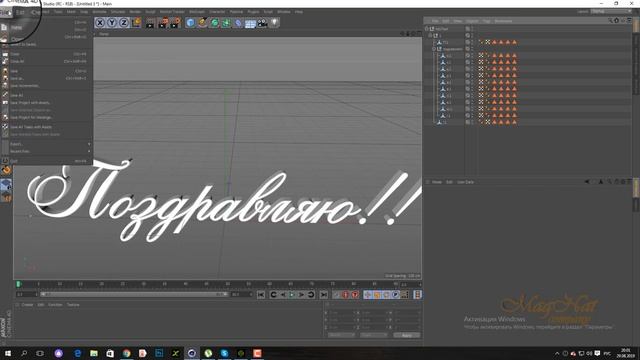Open the Create menu in Material Manager
Viewport: 640px width, 360px height.
[27, 305]
